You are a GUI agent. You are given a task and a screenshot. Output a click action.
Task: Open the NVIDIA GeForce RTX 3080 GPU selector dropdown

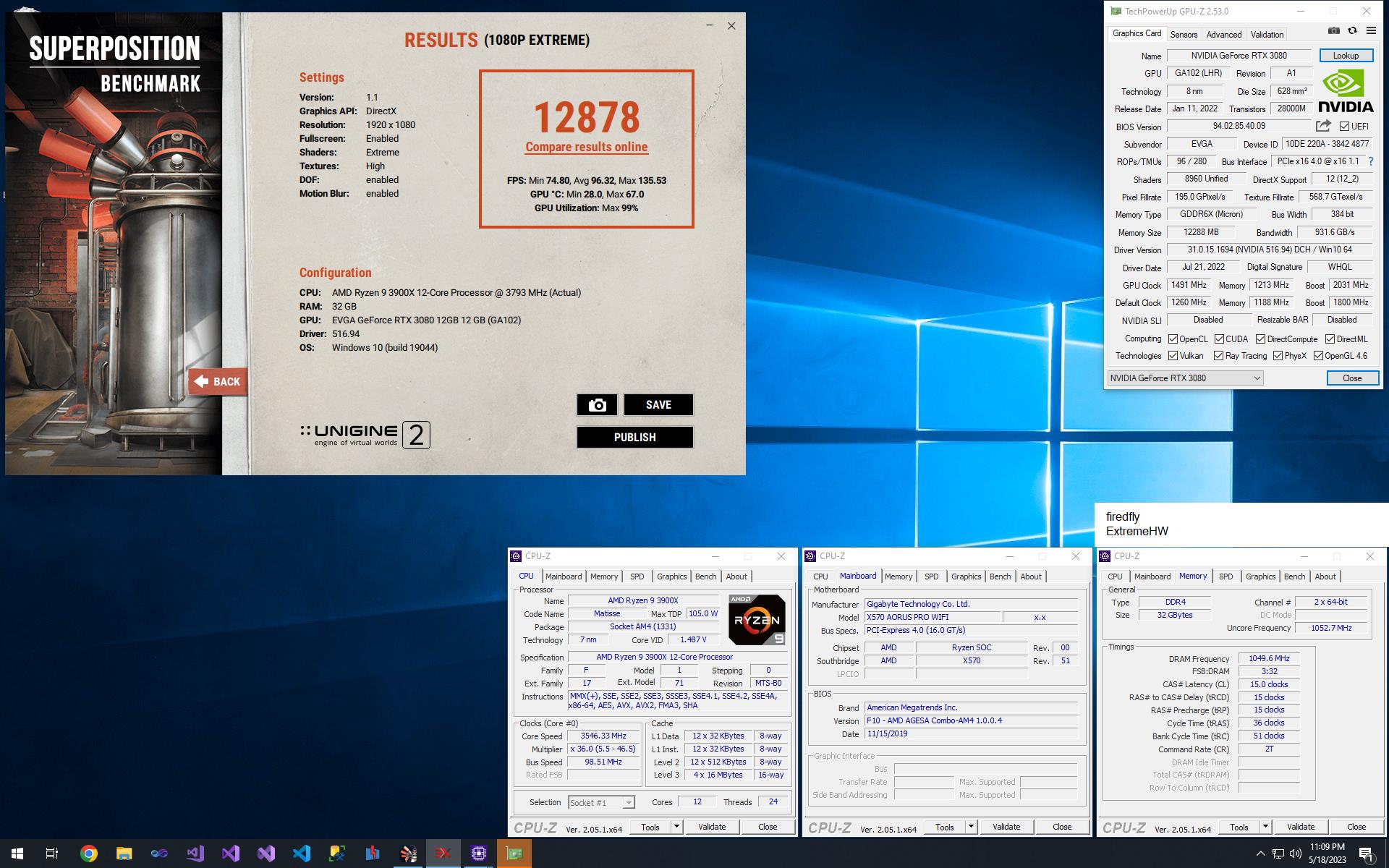[x=1185, y=378]
